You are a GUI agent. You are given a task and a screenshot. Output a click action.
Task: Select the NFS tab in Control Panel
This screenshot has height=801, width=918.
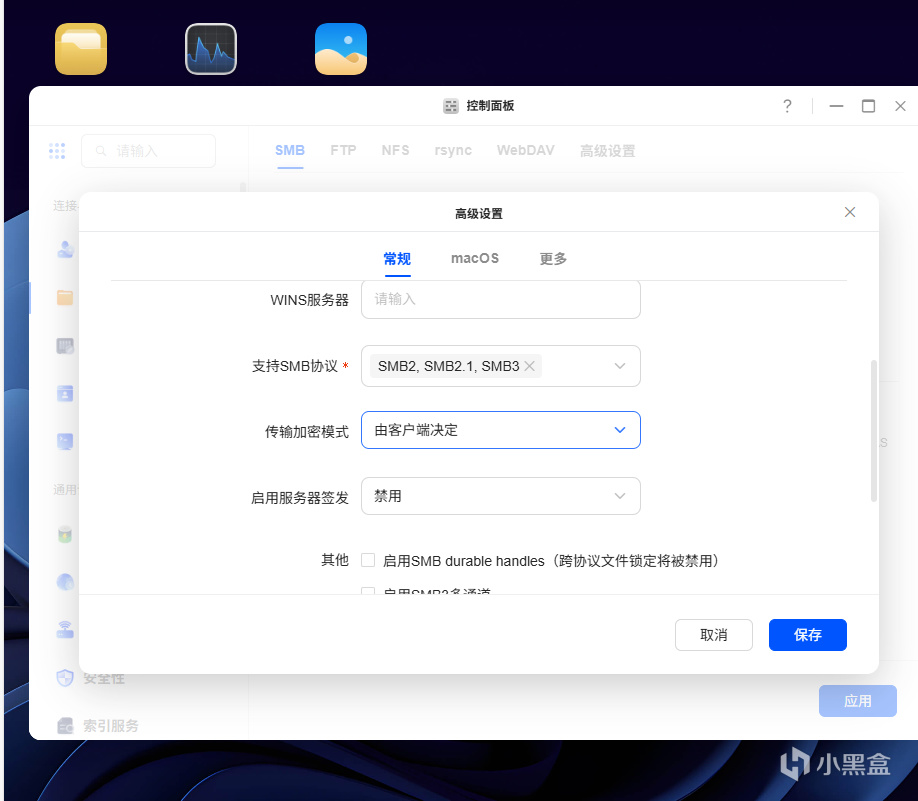coord(395,150)
